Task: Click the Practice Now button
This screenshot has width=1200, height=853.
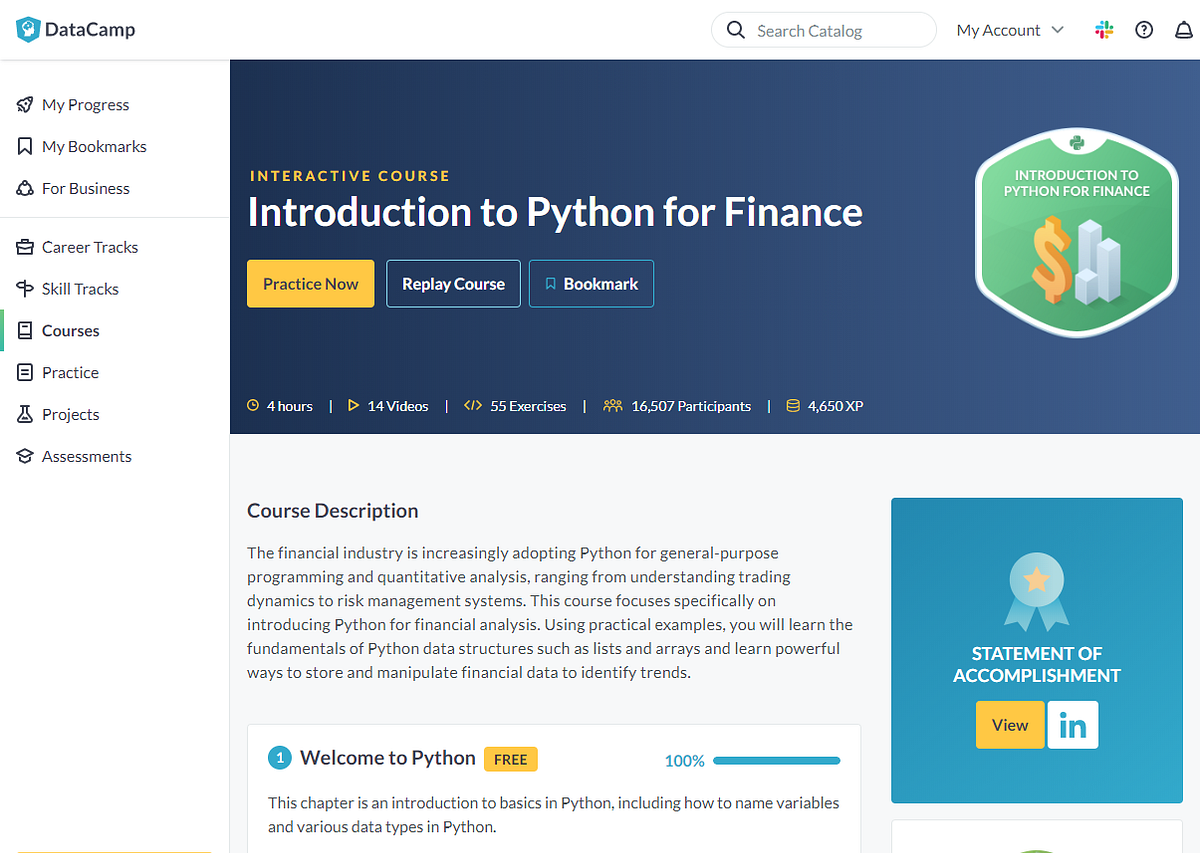Action: (310, 283)
